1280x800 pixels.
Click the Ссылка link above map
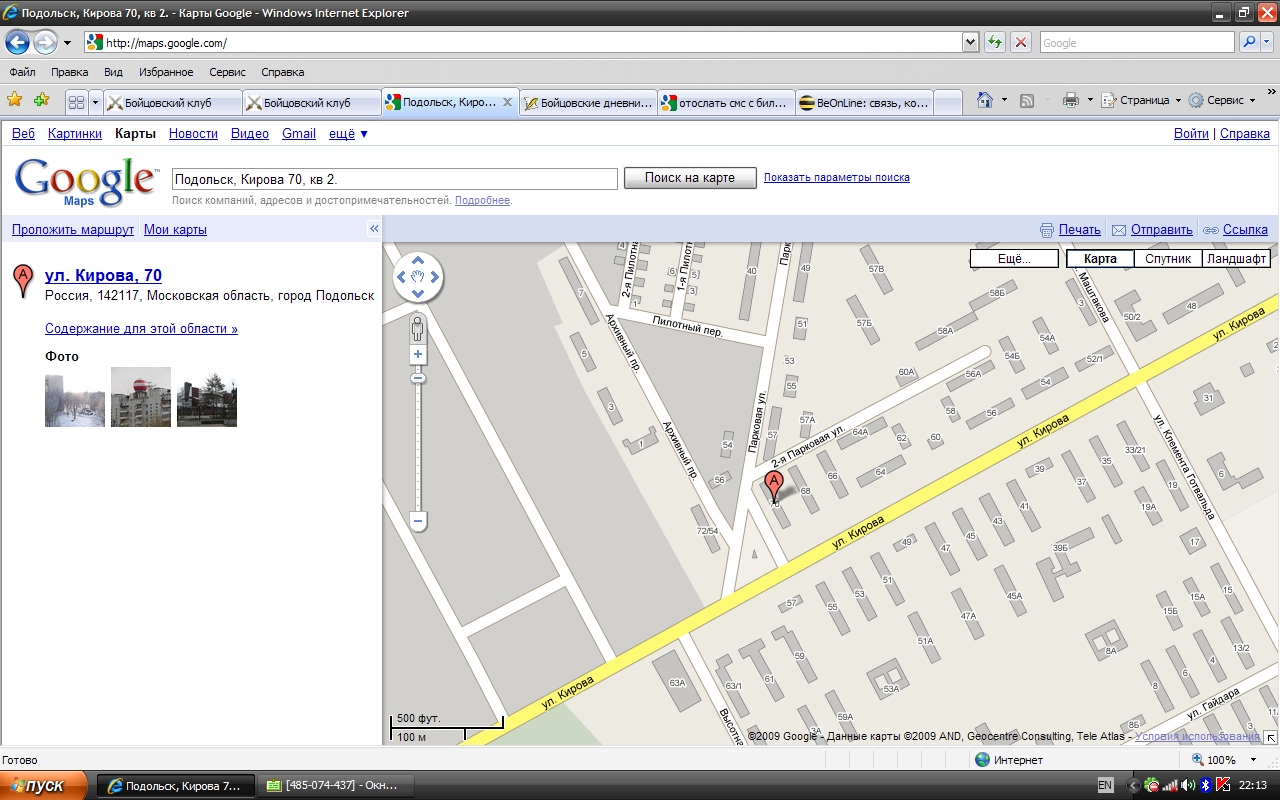pyautogui.click(x=1245, y=229)
